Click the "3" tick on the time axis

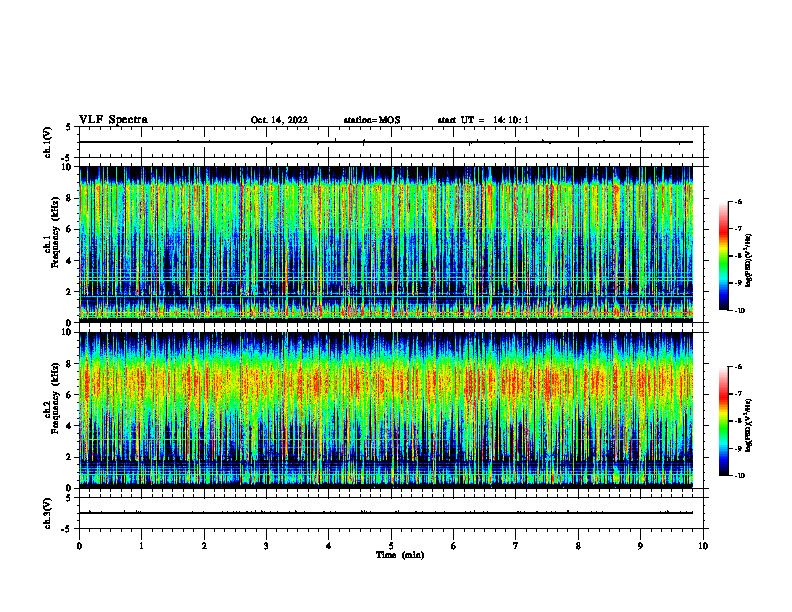[266, 546]
